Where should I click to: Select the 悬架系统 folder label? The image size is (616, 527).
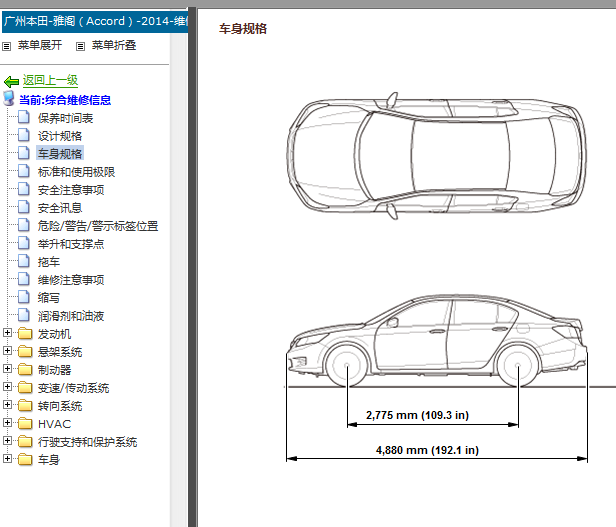(x=60, y=353)
